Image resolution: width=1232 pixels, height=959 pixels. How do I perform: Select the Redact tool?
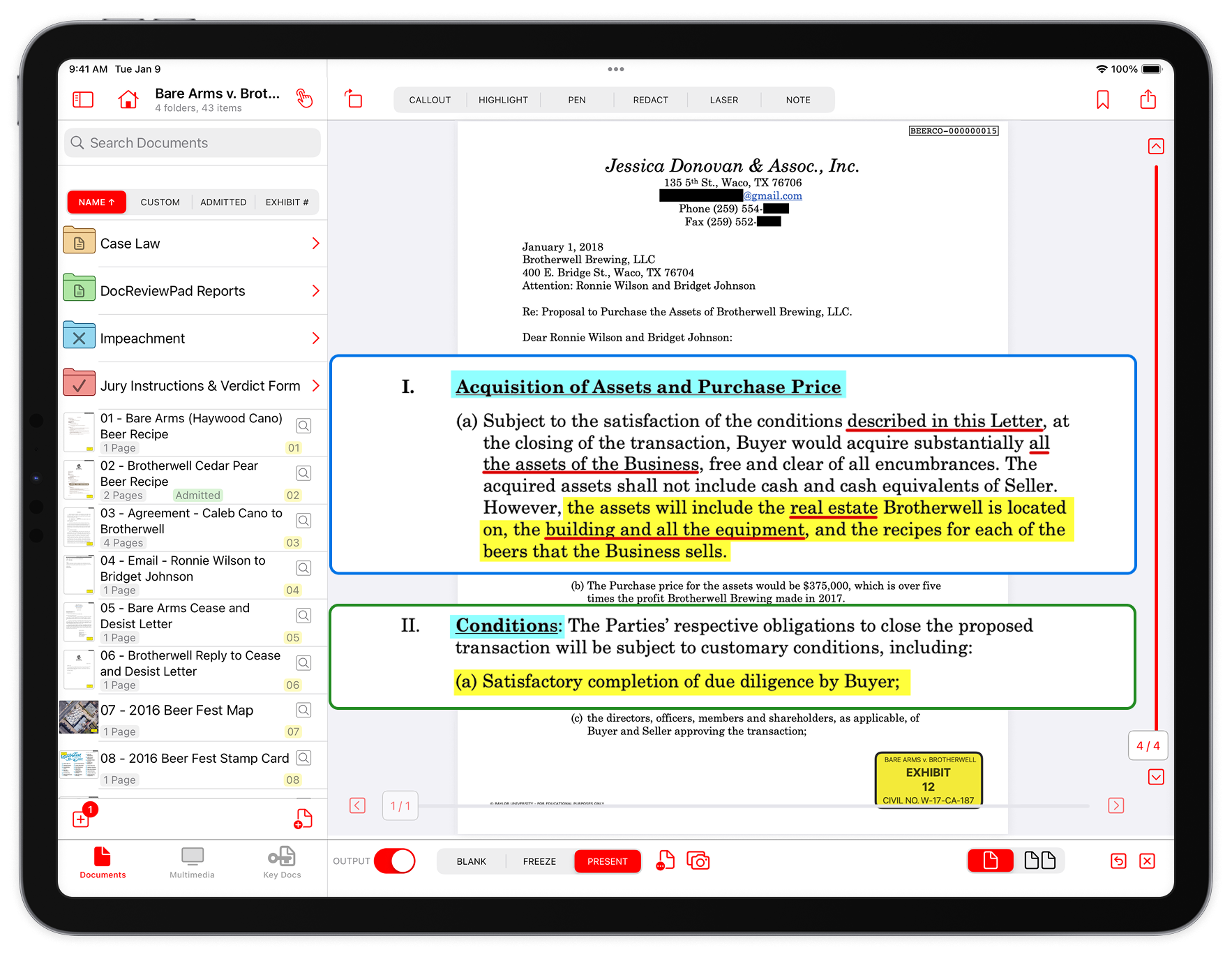(x=649, y=99)
